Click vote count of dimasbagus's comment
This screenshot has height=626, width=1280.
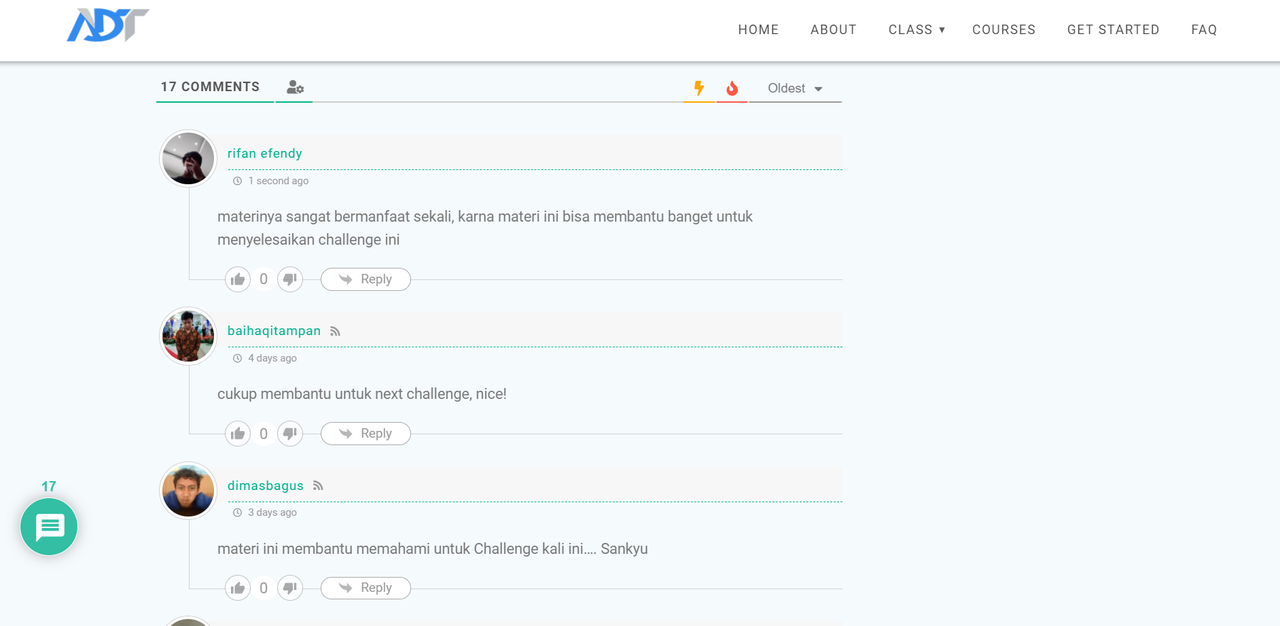(x=264, y=588)
